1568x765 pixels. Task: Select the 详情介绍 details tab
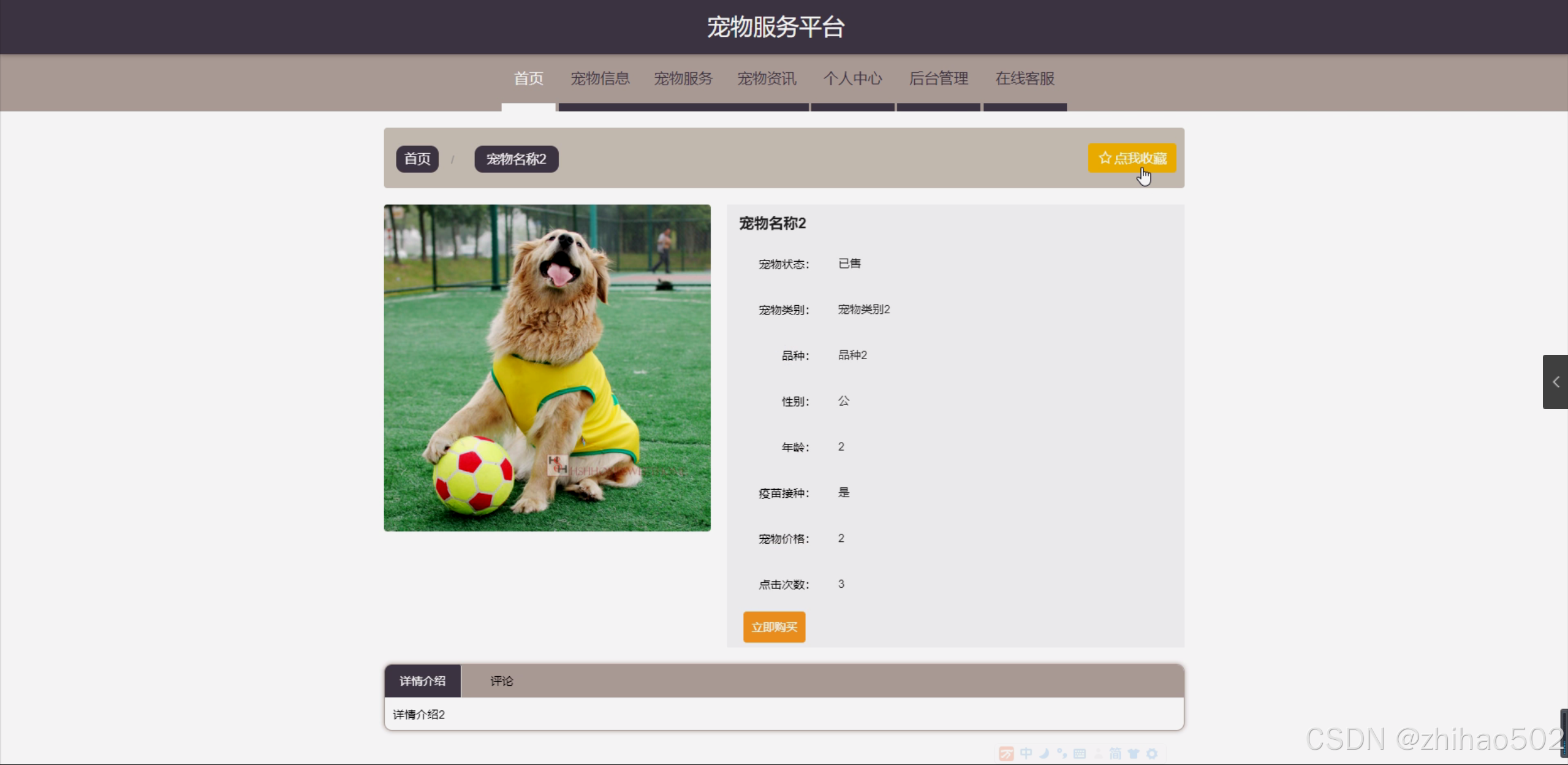tap(422, 681)
